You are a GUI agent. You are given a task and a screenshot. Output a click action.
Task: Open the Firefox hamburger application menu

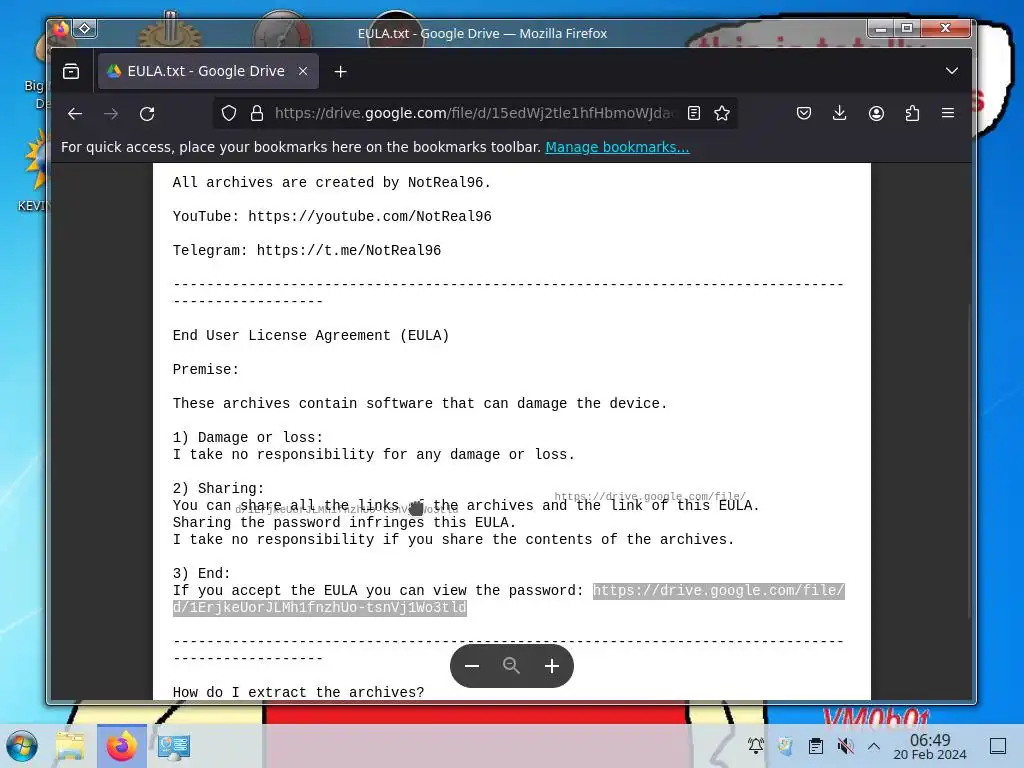(948, 114)
